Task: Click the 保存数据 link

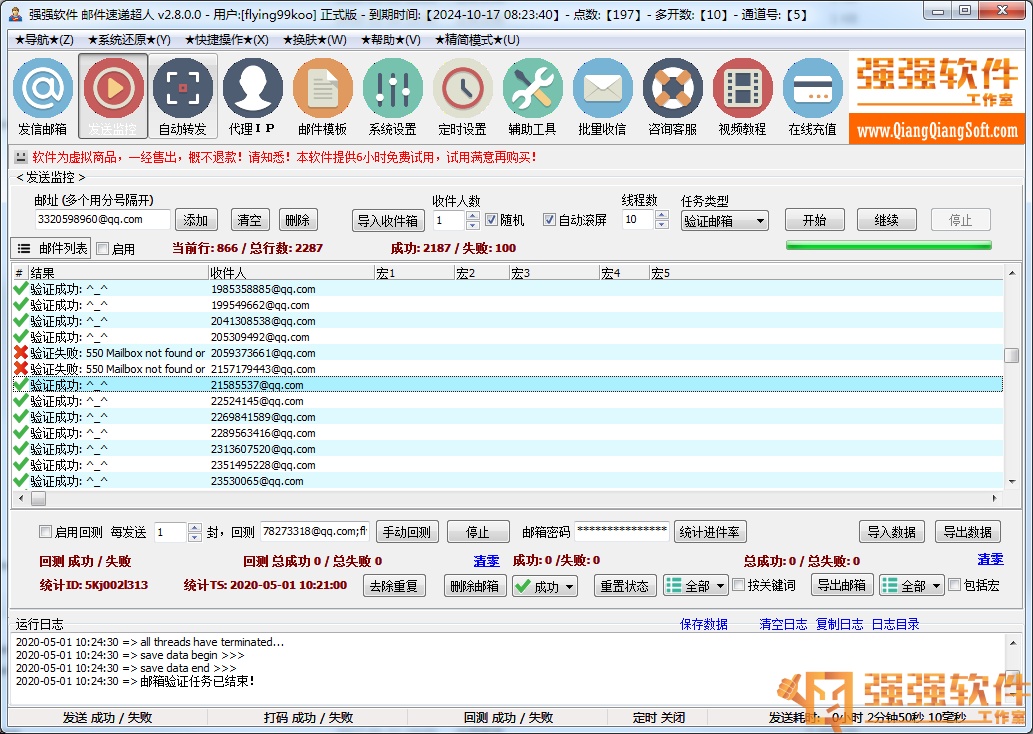Action: pyautogui.click(x=704, y=624)
